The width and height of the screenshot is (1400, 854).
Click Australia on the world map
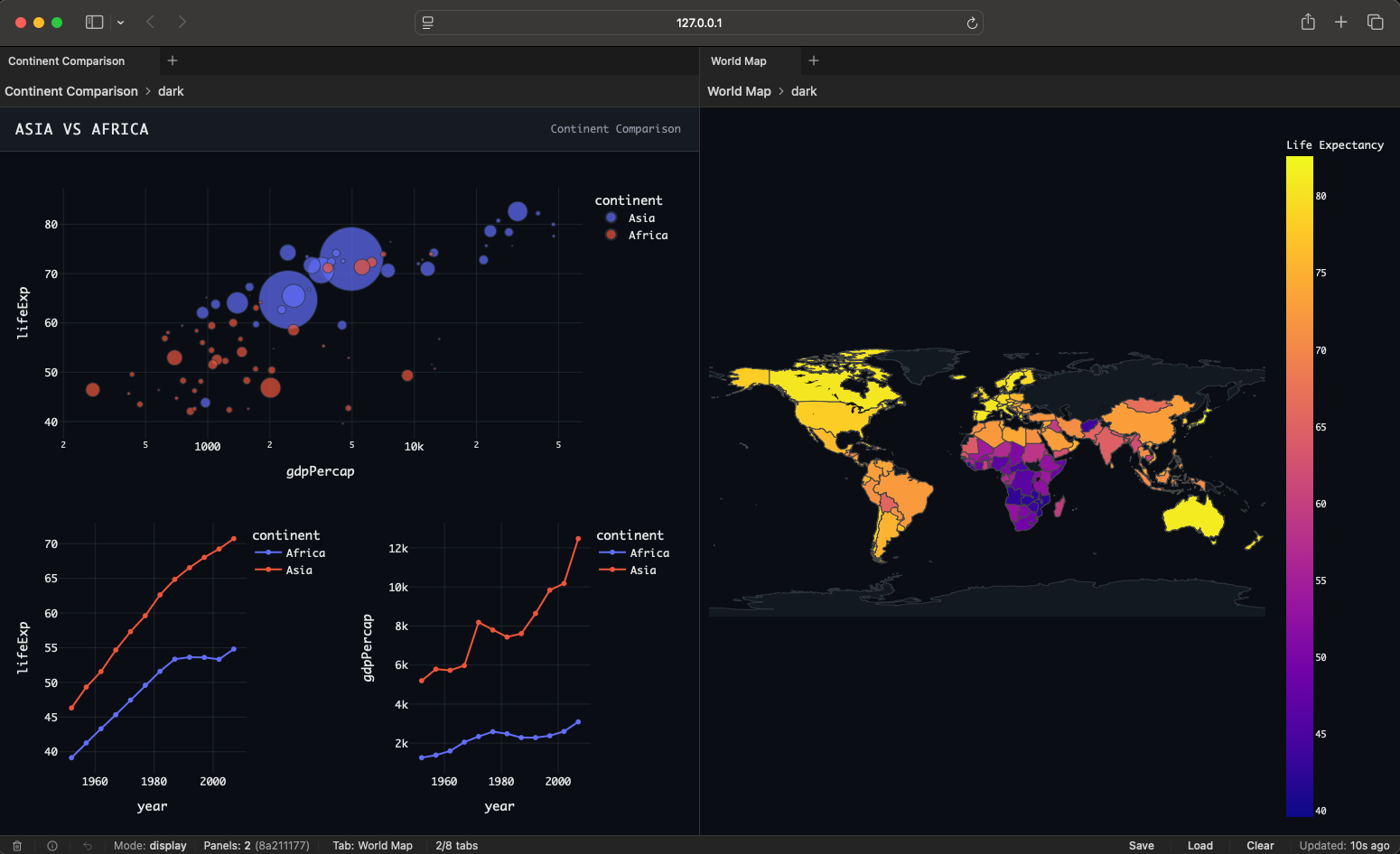pos(1193,517)
